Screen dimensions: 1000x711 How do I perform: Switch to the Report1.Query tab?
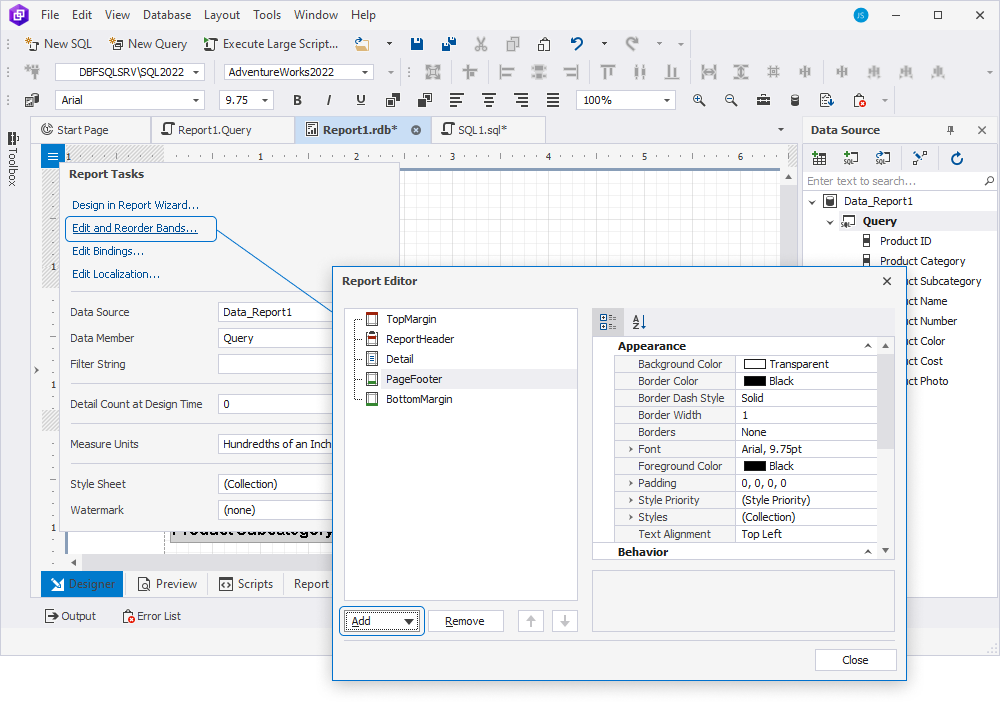click(223, 130)
